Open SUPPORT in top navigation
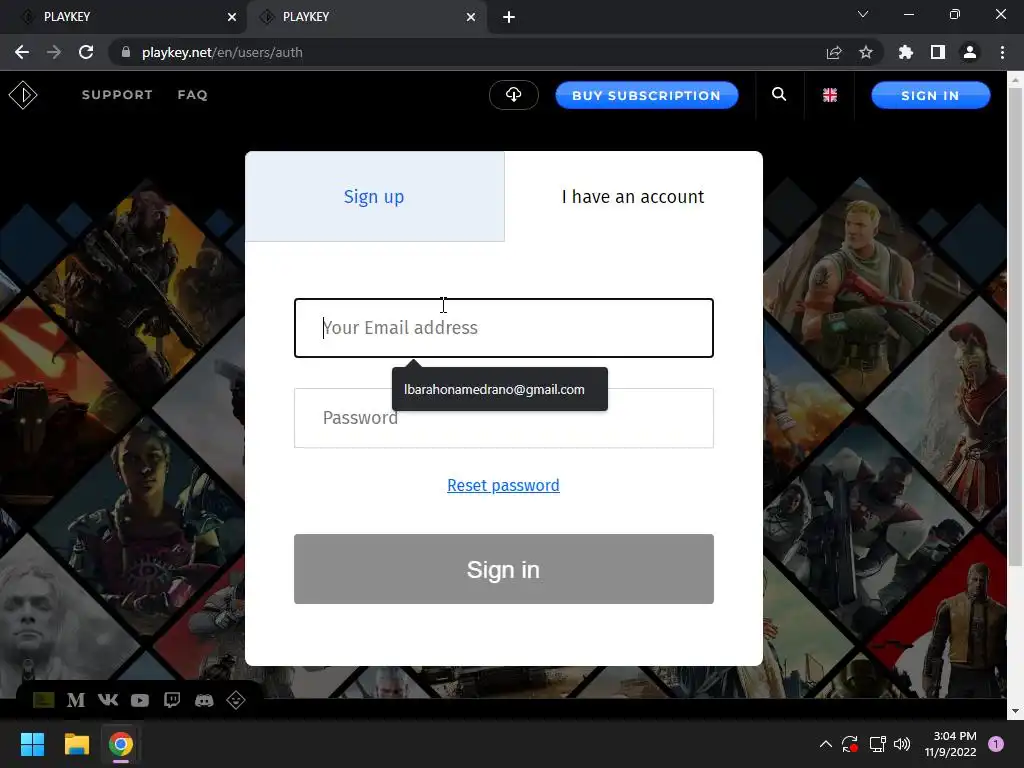The height and width of the screenshot is (768, 1024). (117, 95)
